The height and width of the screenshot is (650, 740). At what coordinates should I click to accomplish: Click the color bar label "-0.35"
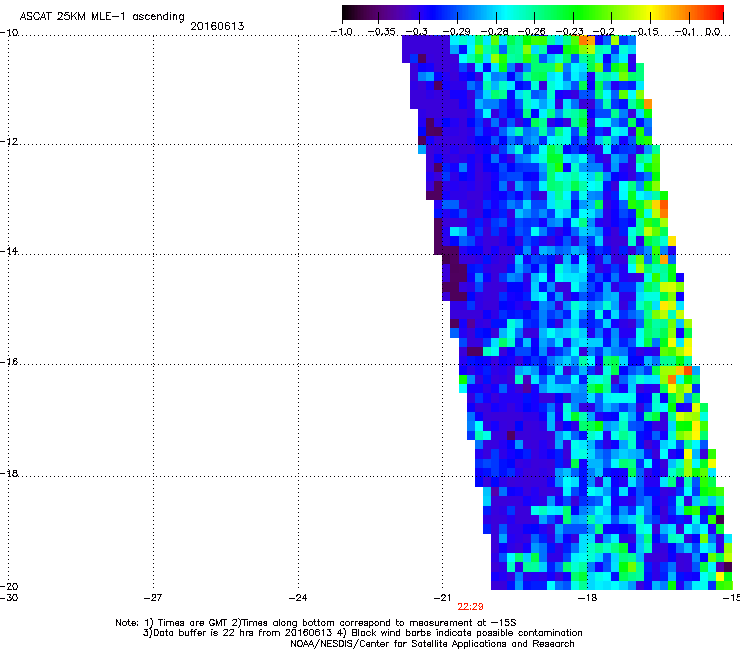coord(381,32)
